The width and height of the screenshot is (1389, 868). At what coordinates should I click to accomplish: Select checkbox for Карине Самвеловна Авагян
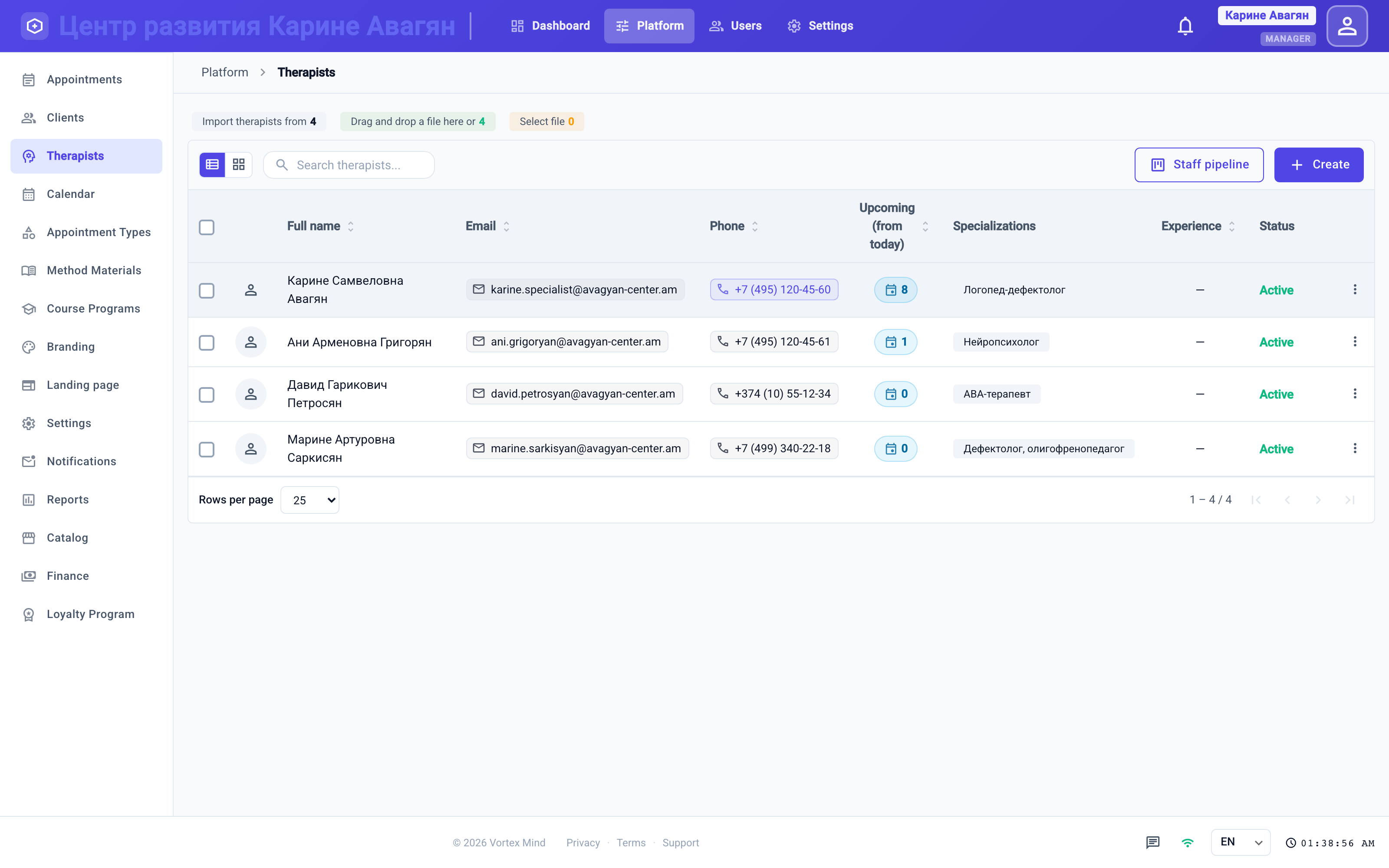[207, 290]
